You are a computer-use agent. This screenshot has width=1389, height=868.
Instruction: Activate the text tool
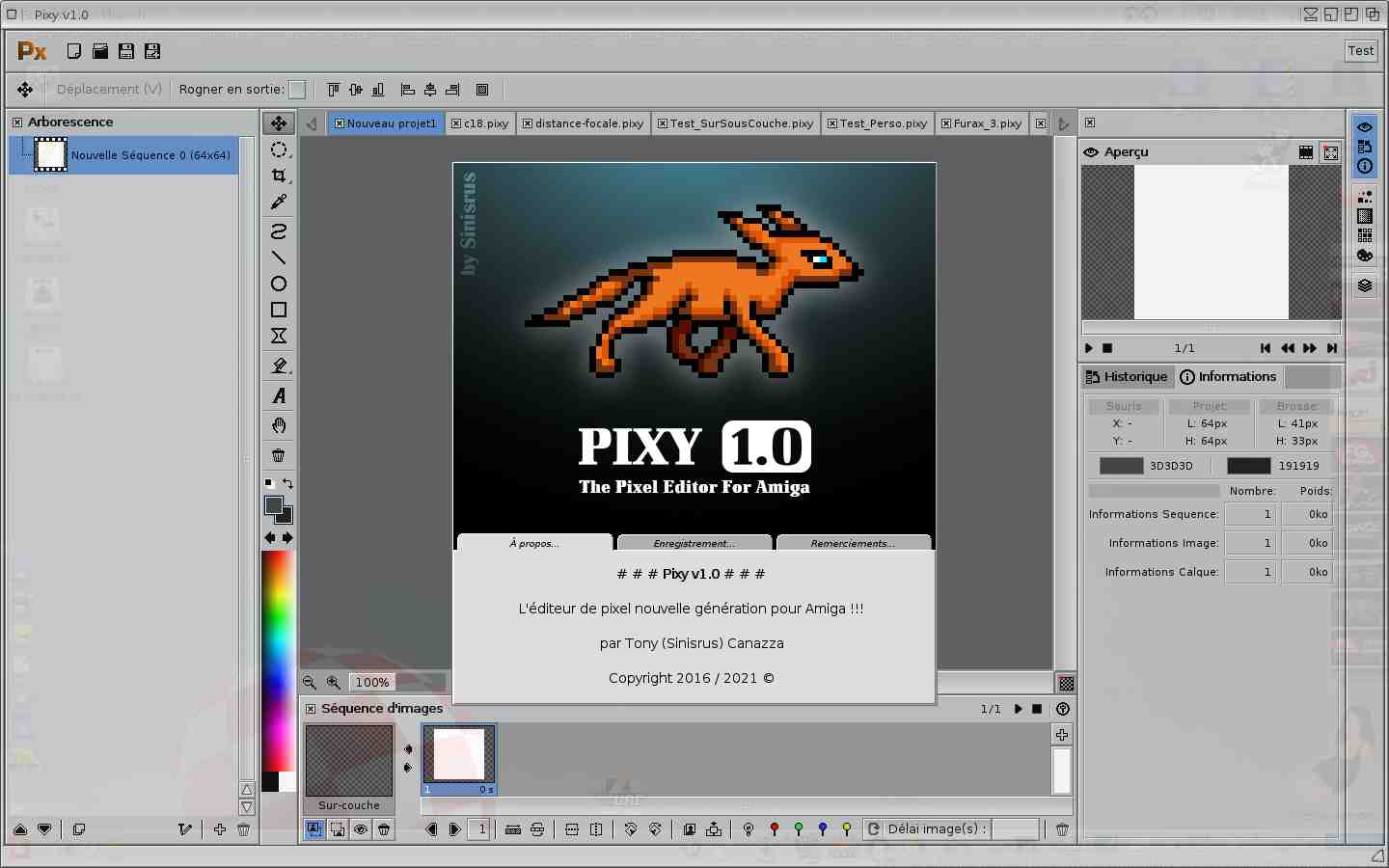pyautogui.click(x=279, y=395)
